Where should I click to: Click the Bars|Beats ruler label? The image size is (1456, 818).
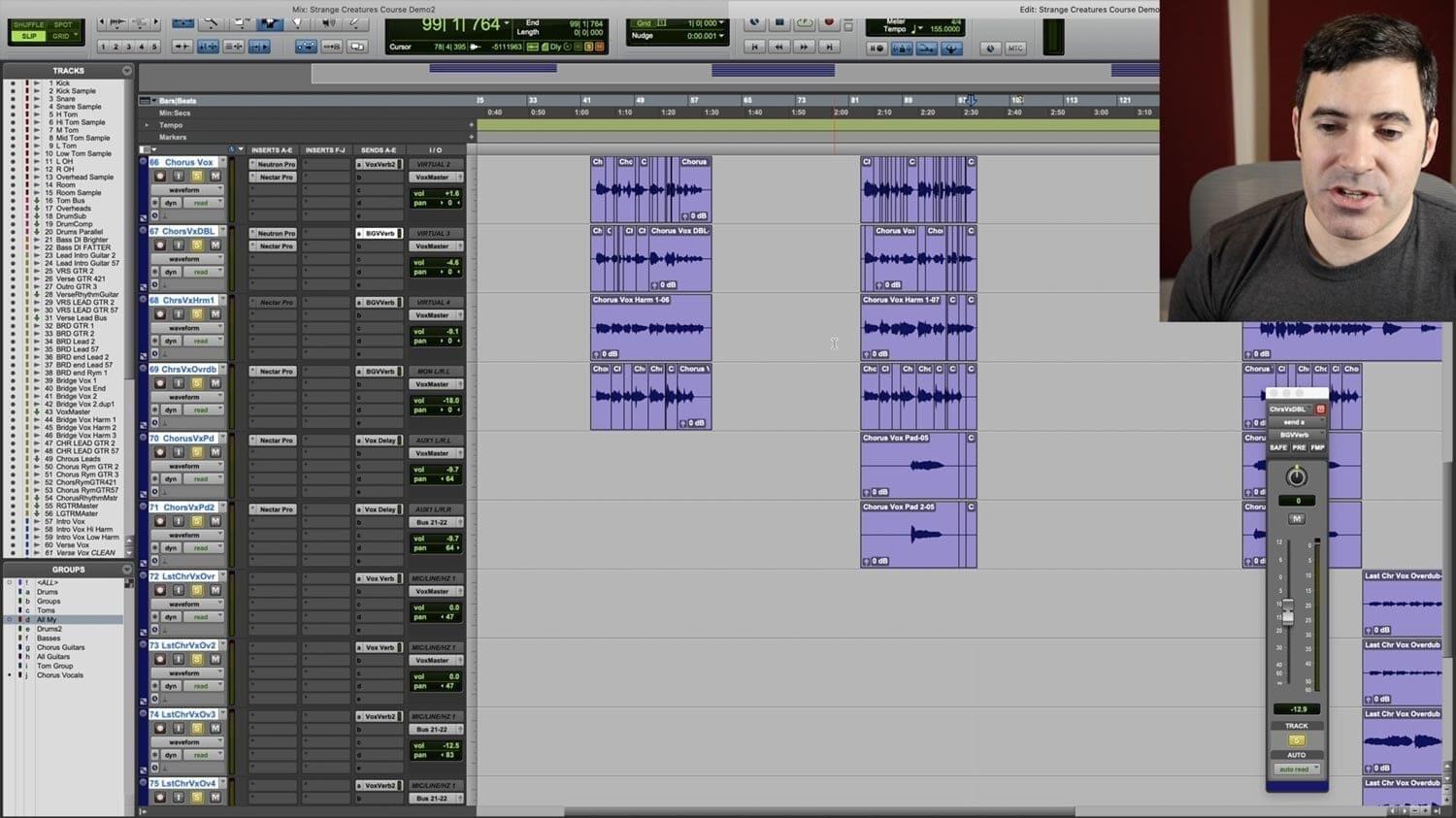pos(178,101)
